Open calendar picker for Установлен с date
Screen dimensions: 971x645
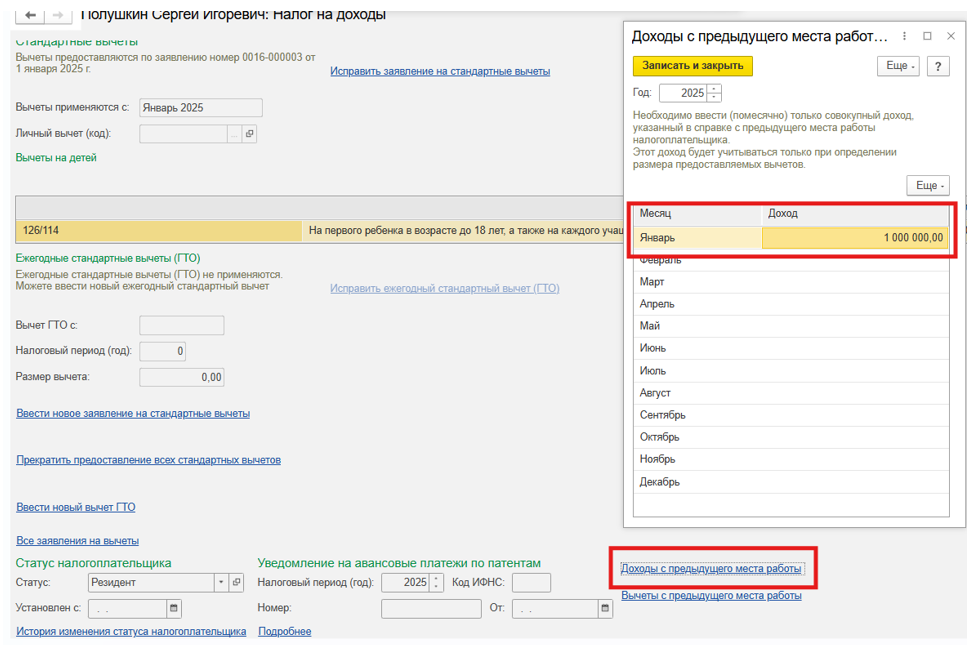point(174,608)
